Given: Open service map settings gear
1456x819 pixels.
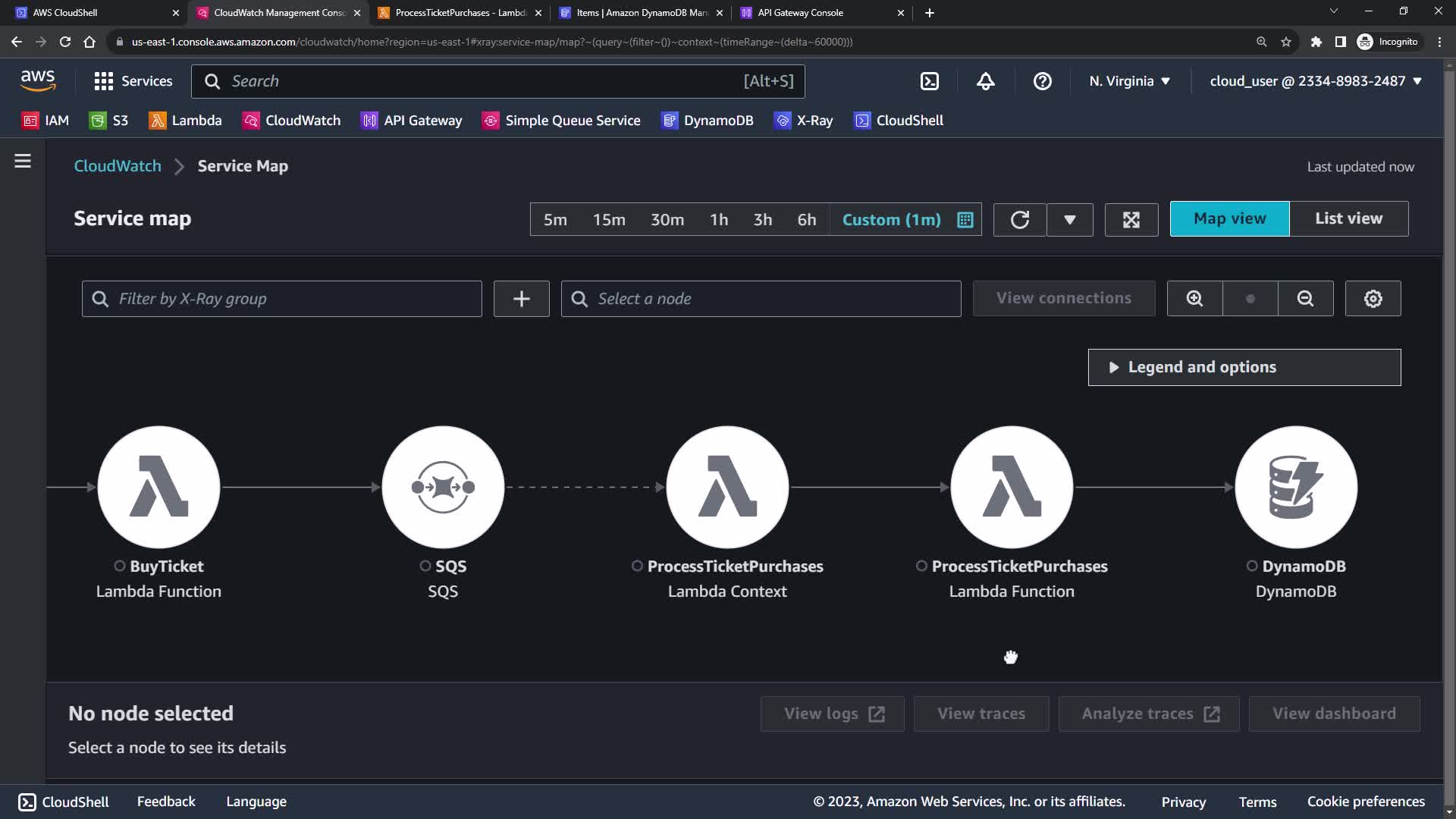Looking at the screenshot, I should pos(1373,299).
